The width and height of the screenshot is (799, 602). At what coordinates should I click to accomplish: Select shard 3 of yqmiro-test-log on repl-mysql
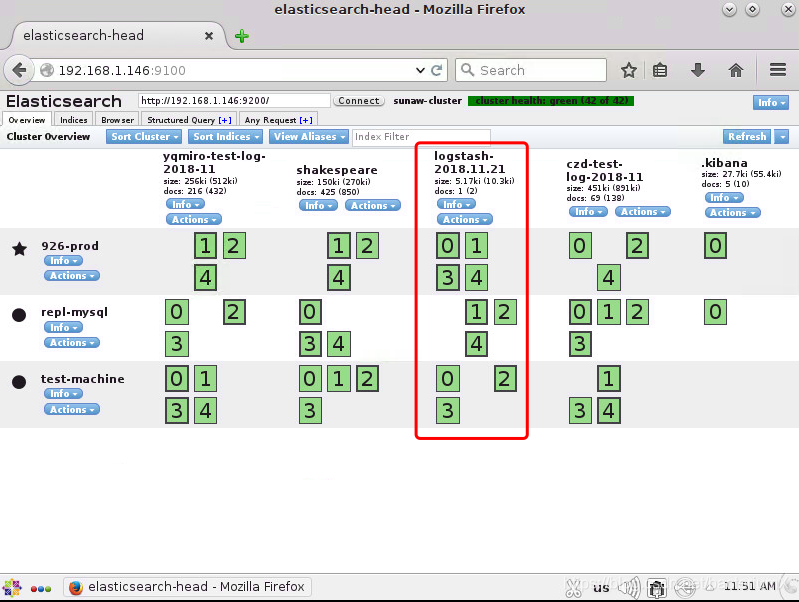click(177, 344)
